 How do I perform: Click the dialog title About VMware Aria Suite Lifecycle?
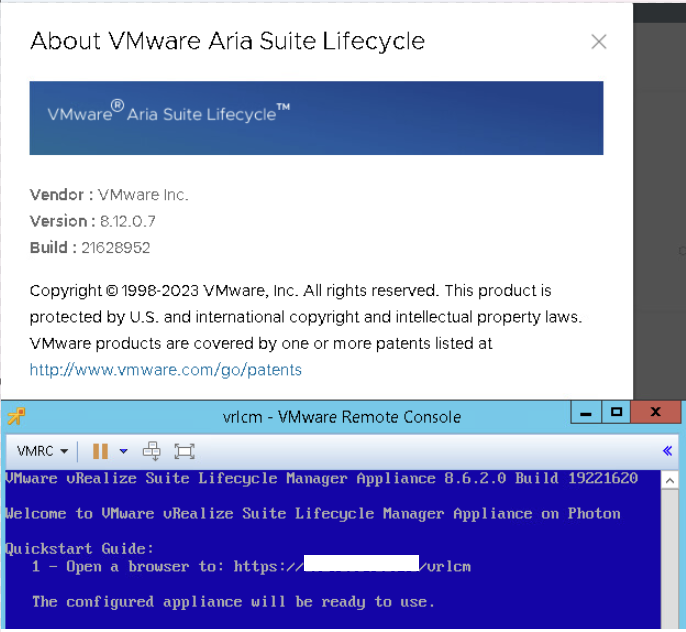click(x=228, y=41)
